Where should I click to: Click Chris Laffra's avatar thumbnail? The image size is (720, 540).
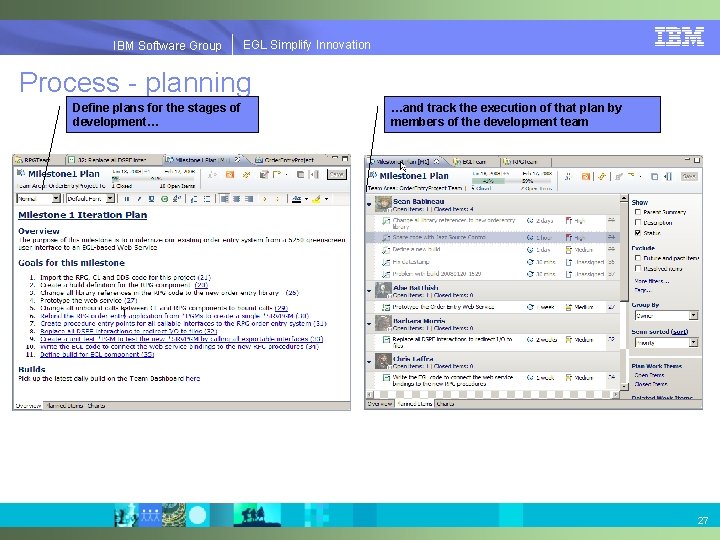[383, 361]
